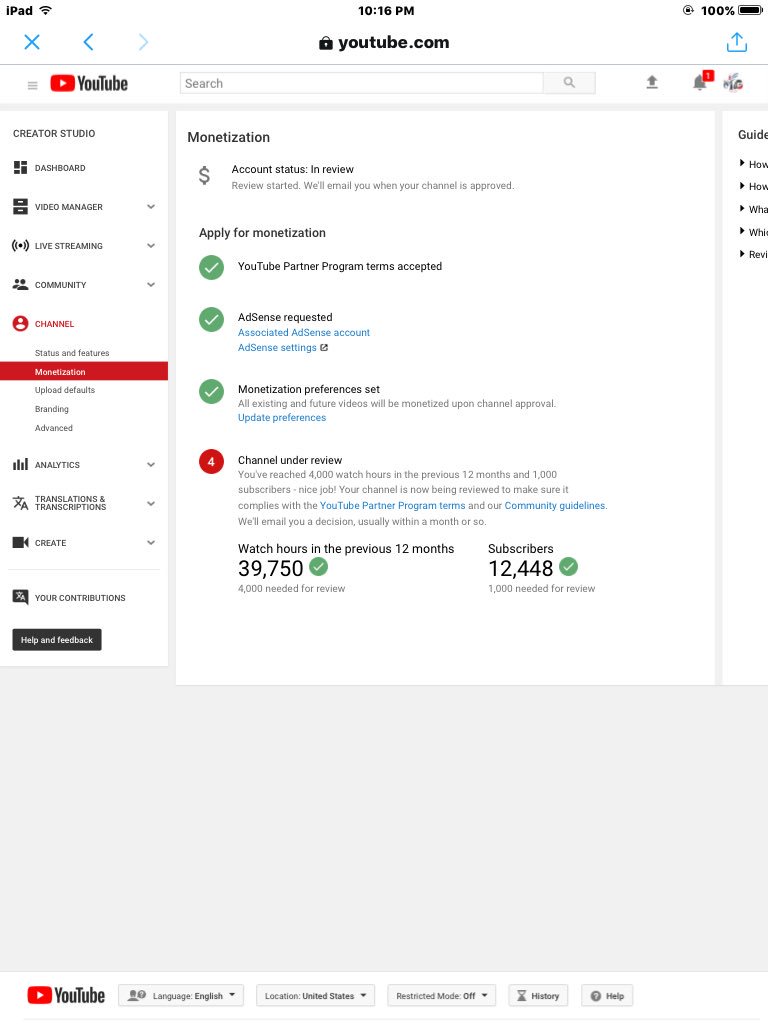Expand the Community chevron
The image size is (768, 1024).
pyautogui.click(x=151, y=285)
